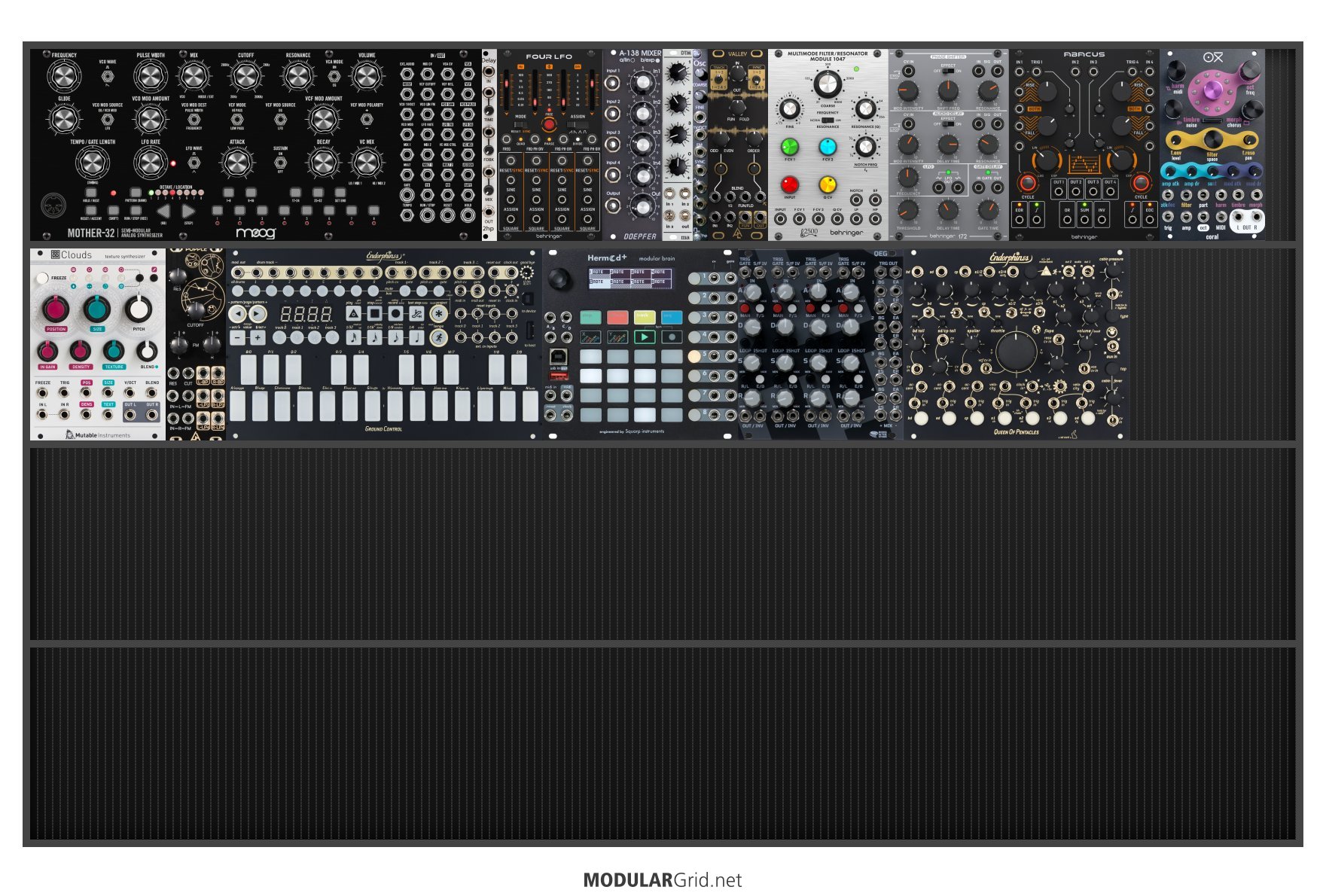Click the play button on Ground Control
1326x896 pixels.
click(353, 313)
